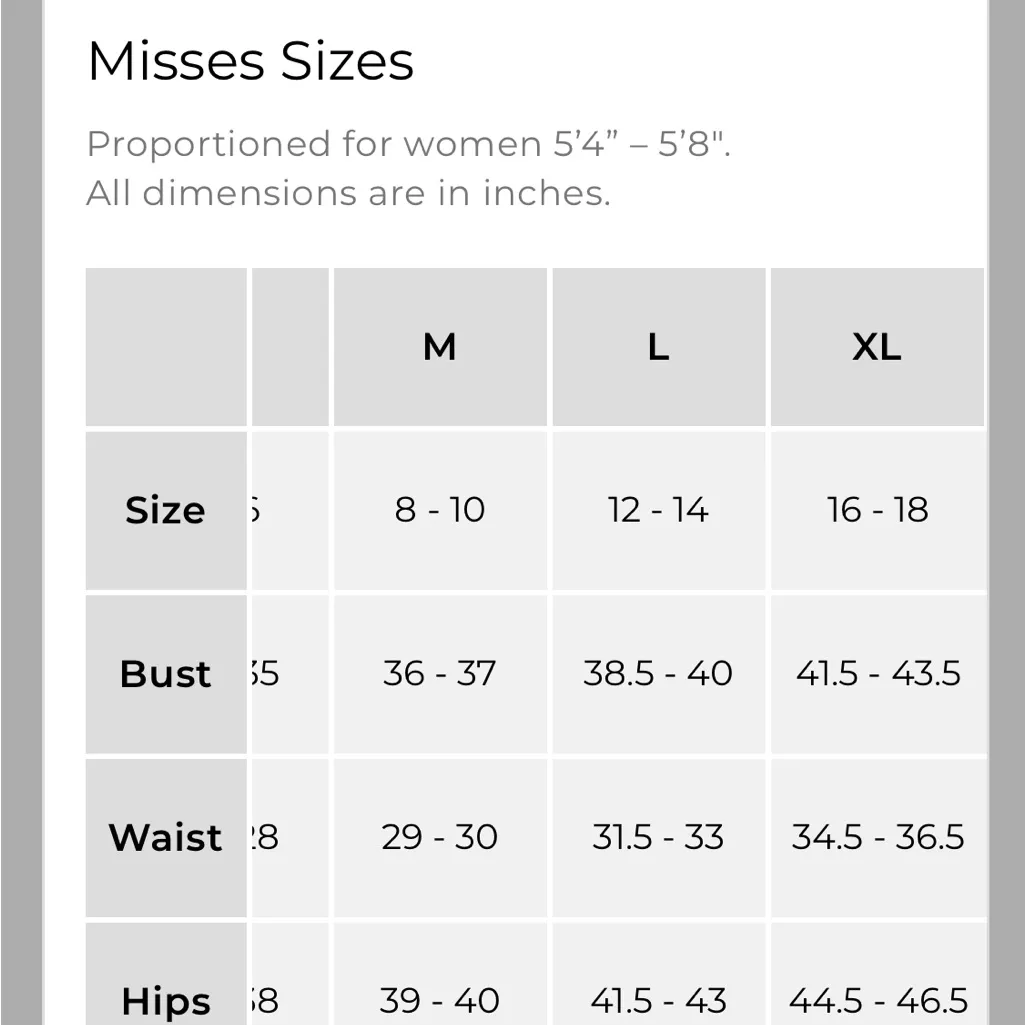The height and width of the screenshot is (1025, 1025).
Task: Click the Hips row label
Action: pos(165,1000)
